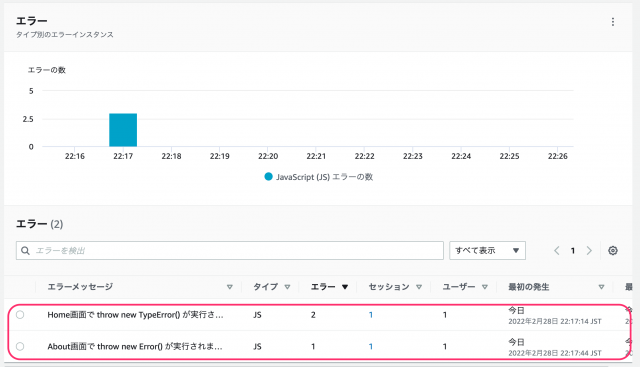Image resolution: width=640 pixels, height=367 pixels.
Task: Open table preferences gear icon
Action: (x=613, y=251)
